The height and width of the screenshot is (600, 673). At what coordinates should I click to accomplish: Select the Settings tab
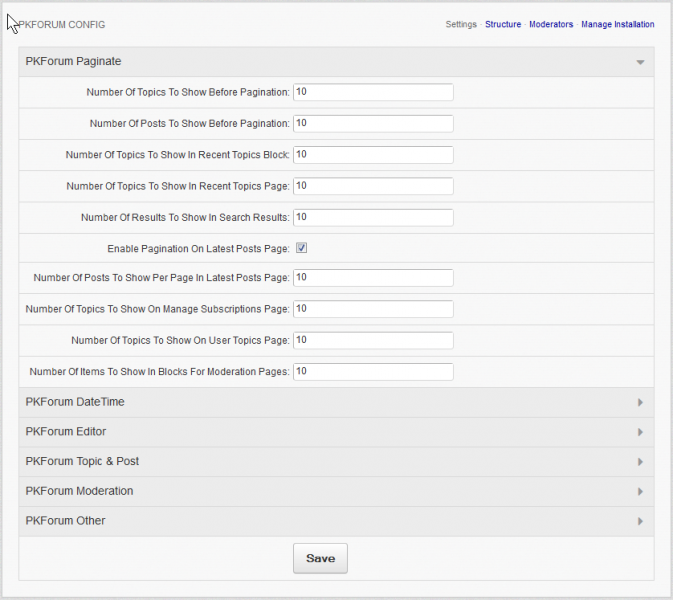[461, 24]
